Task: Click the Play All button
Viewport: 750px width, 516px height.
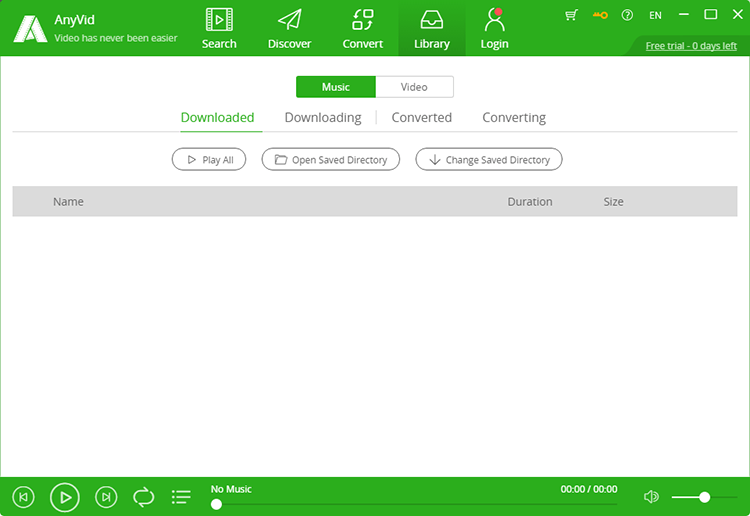Action: (x=209, y=159)
